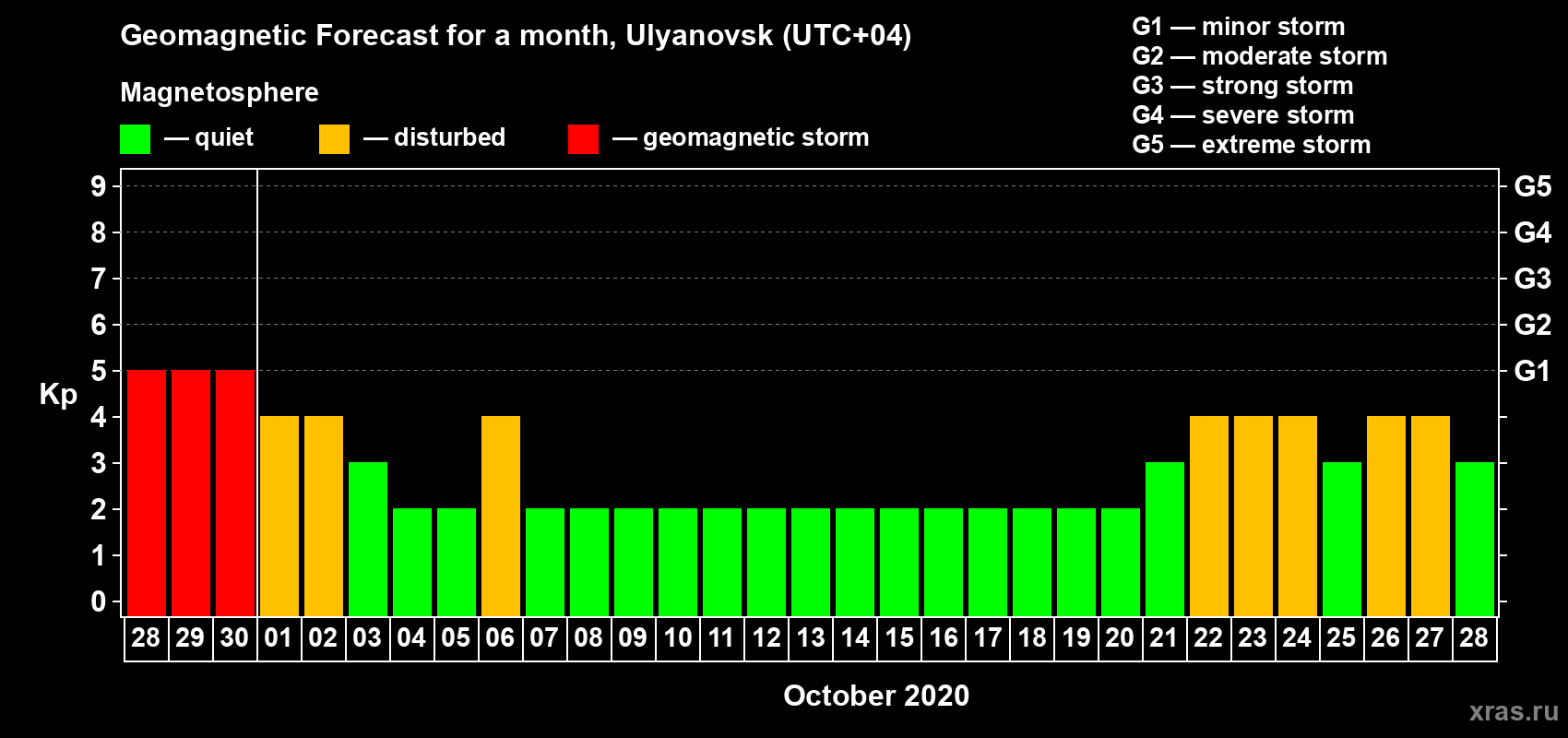Click the green bar for October 04
The height and width of the screenshot is (738, 1568).
click(x=412, y=562)
